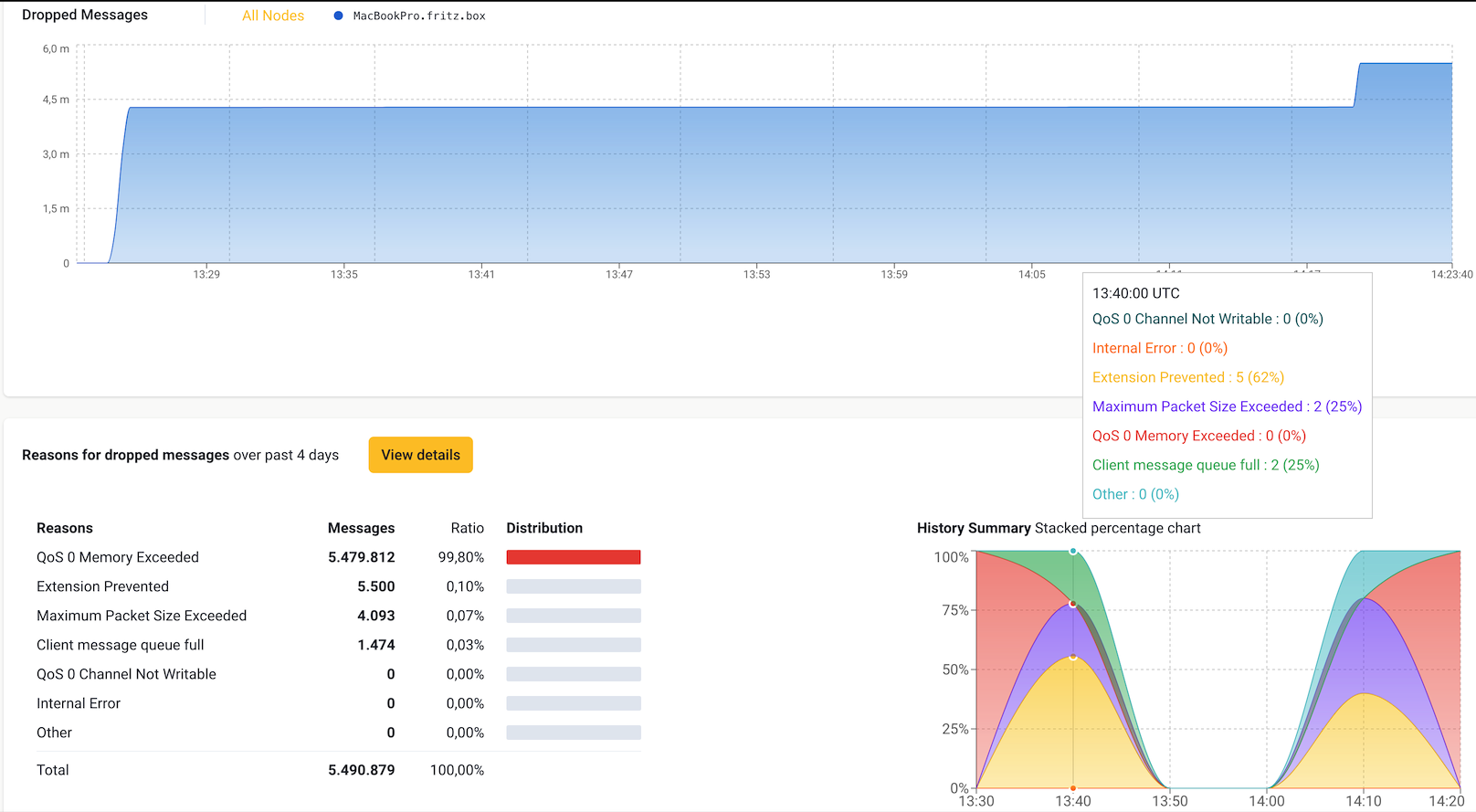This screenshot has width=1476, height=812.
Task: Click the 4,5 m y-axis label
Action: coord(56,100)
